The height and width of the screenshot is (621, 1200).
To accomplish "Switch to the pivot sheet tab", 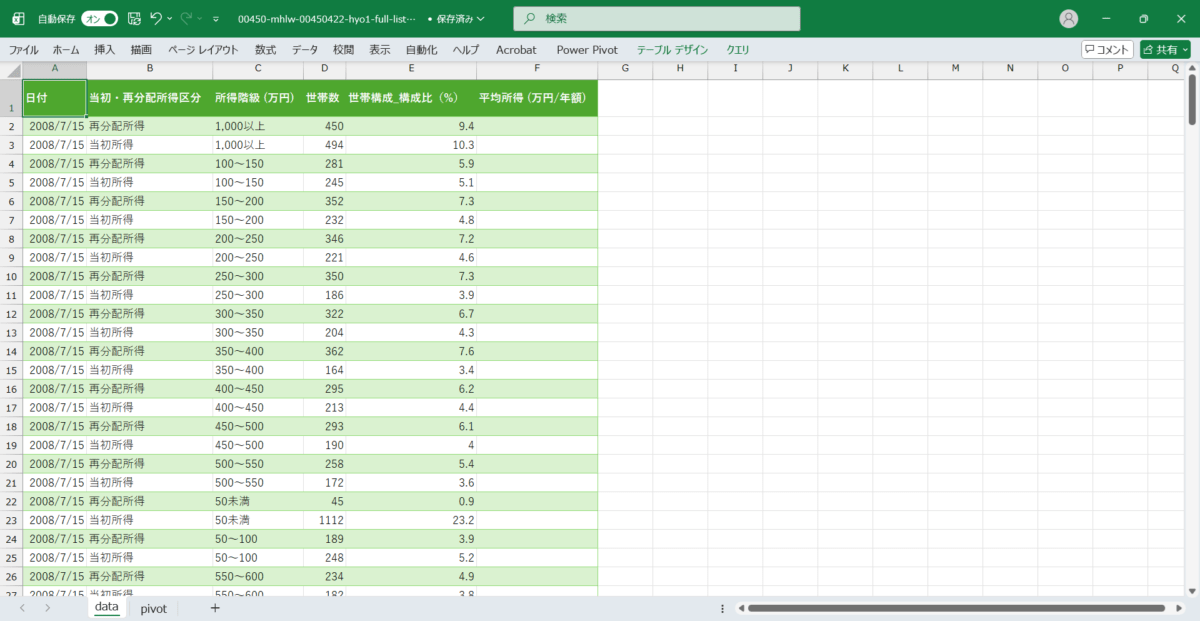I will [x=153, y=608].
